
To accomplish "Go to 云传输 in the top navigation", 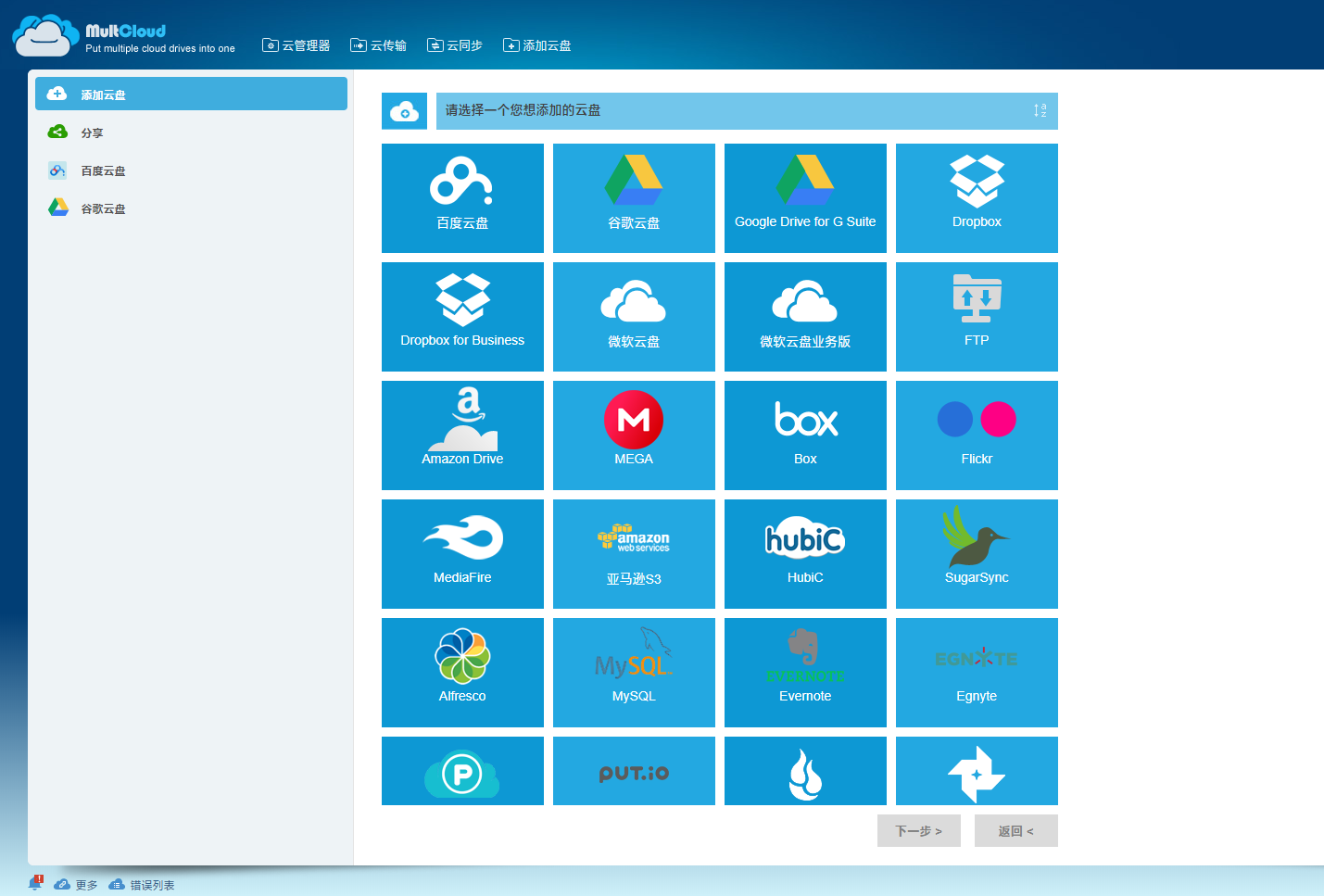I will click(x=379, y=45).
